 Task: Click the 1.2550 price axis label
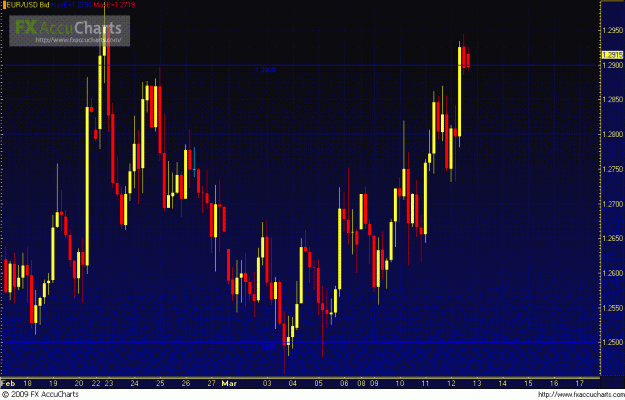[613, 308]
